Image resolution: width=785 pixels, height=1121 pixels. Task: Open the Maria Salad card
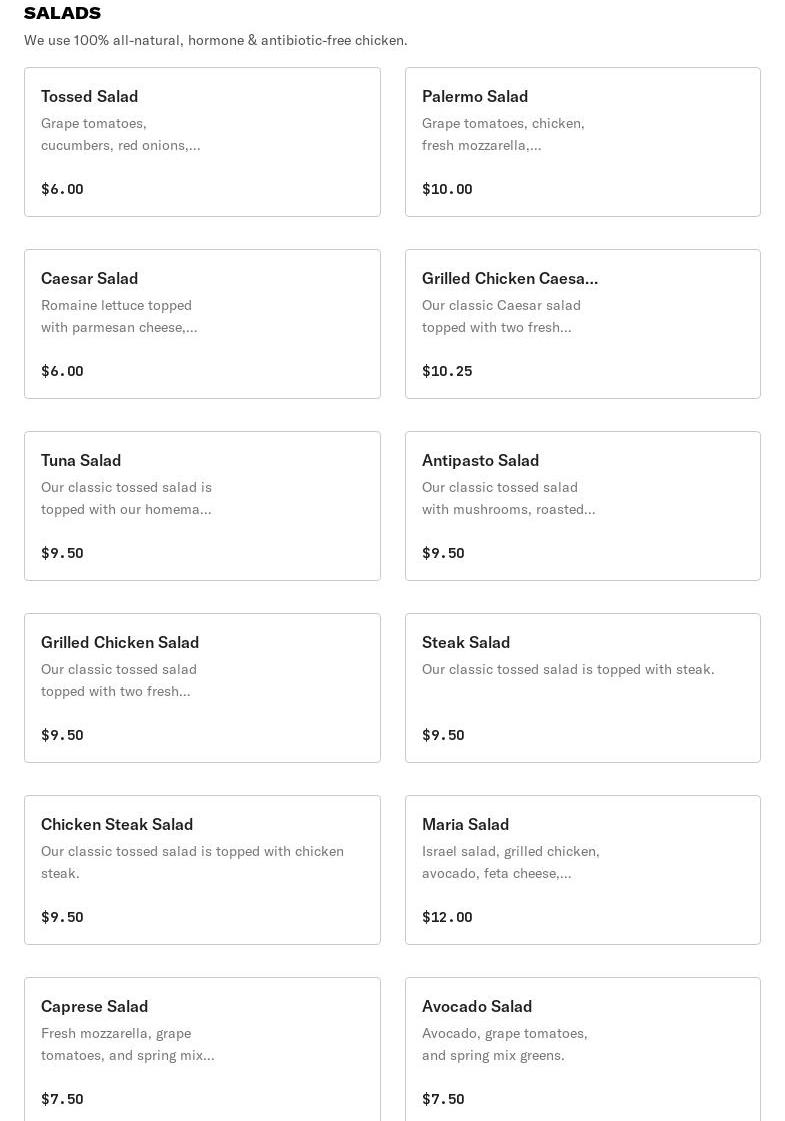pyautogui.click(x=582, y=870)
